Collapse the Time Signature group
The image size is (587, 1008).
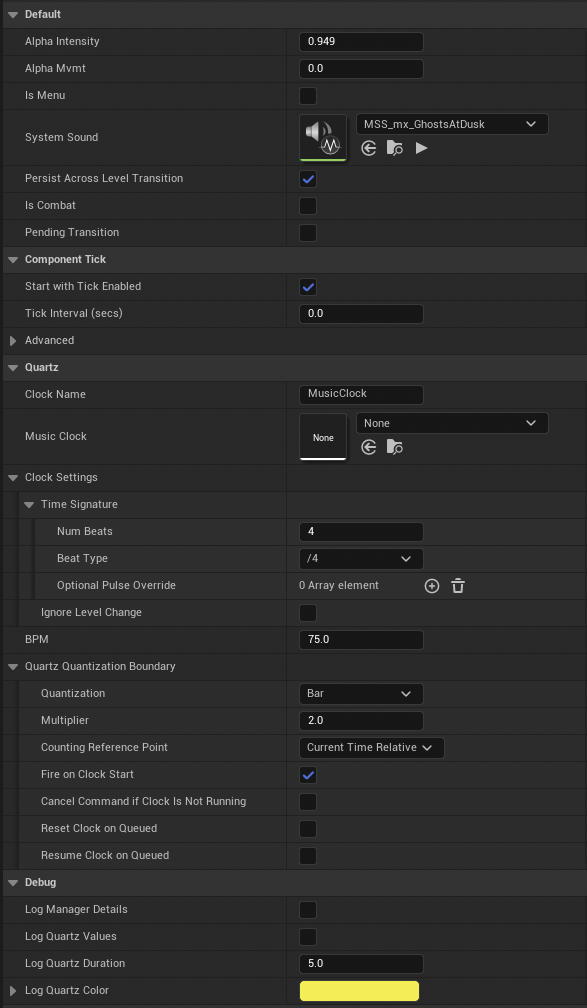(x=29, y=505)
